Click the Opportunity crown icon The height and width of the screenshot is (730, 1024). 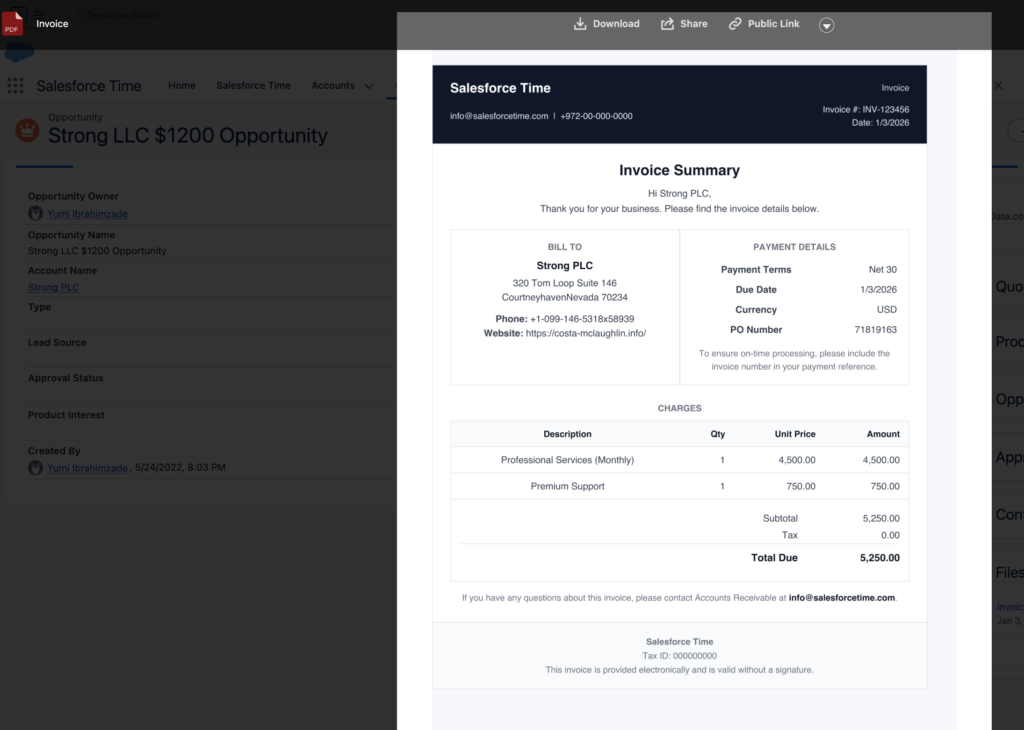tap(28, 130)
